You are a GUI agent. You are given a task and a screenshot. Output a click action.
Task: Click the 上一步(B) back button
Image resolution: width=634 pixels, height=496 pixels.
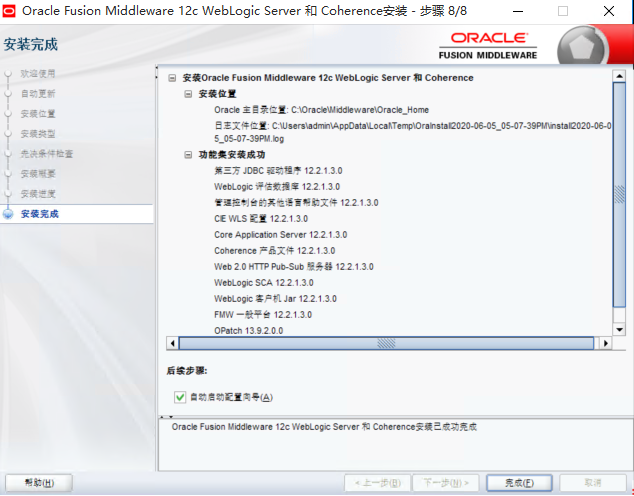click(x=378, y=483)
